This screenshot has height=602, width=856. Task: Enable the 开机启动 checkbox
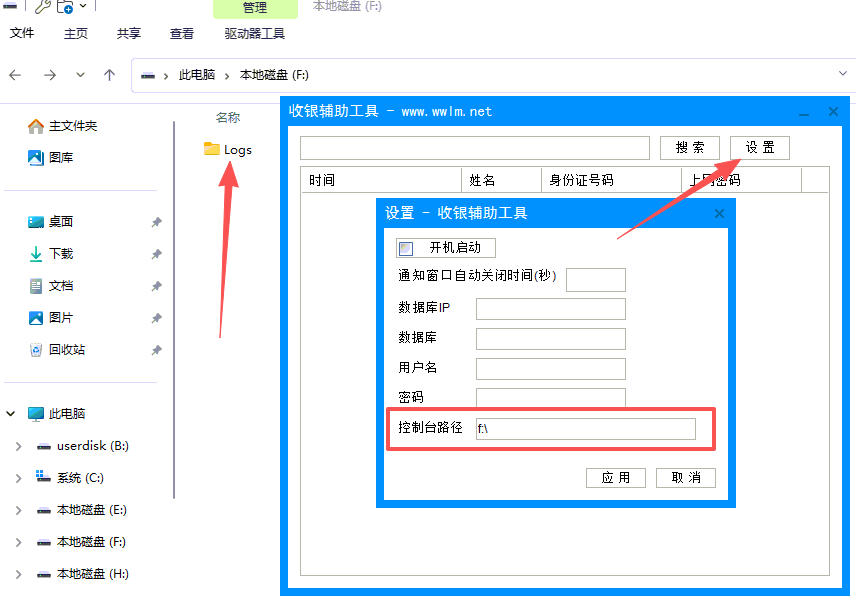pos(406,248)
